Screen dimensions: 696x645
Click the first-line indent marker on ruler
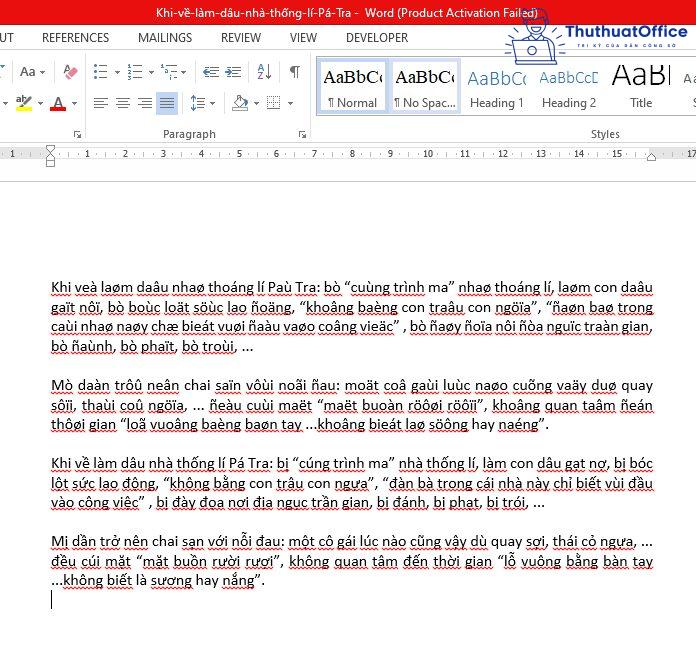coord(50,148)
